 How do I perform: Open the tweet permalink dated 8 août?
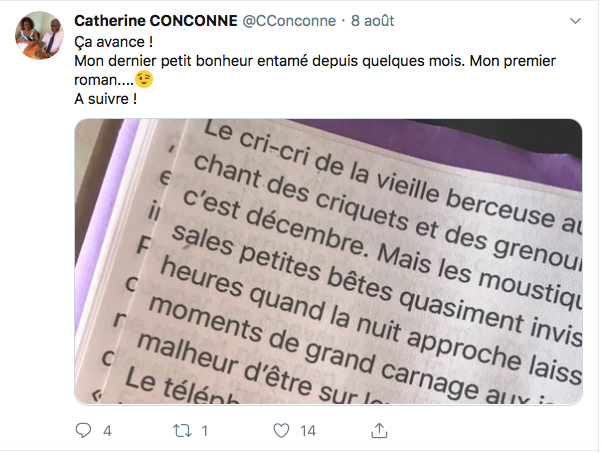[372, 21]
